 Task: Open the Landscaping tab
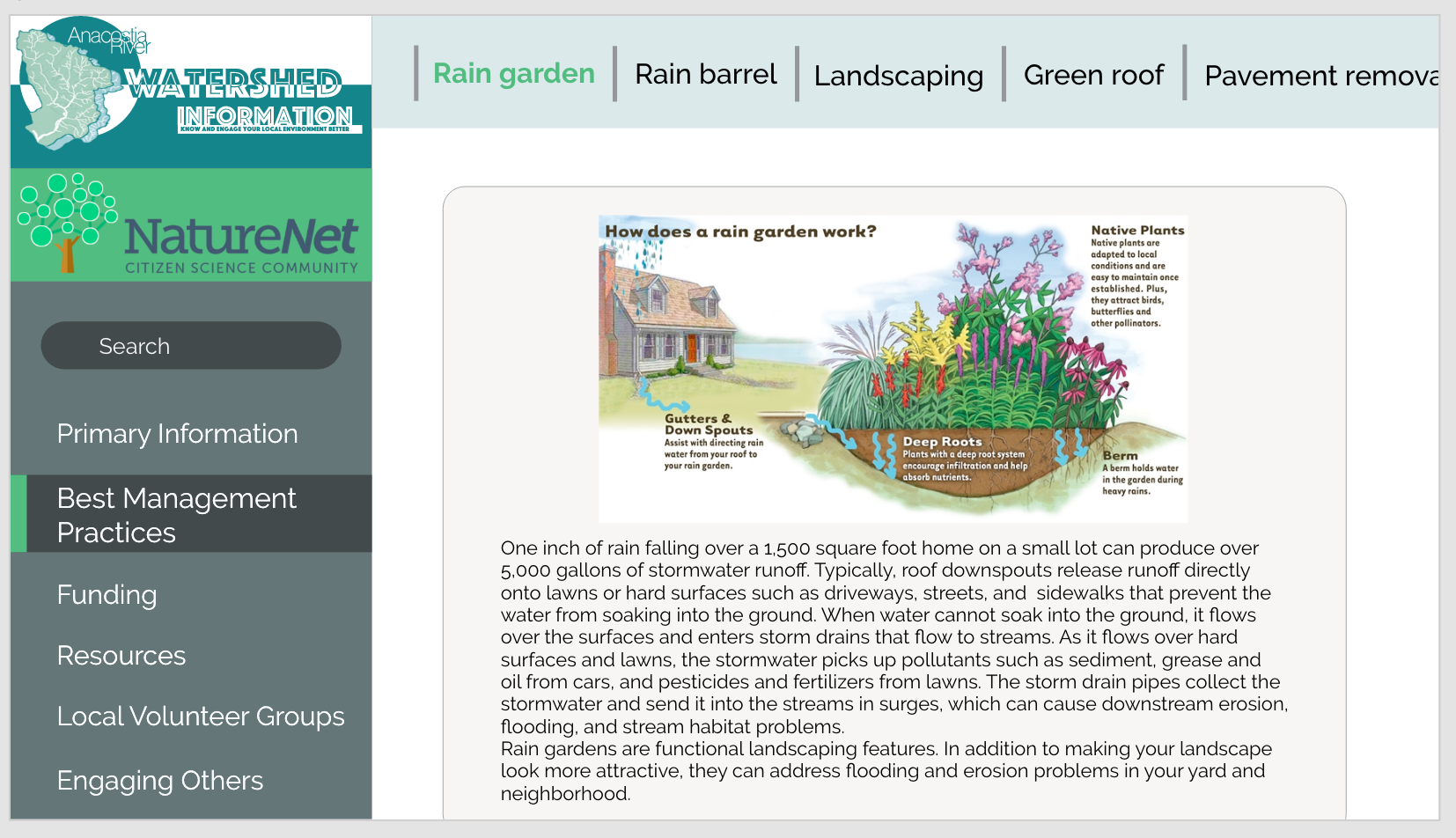coord(899,76)
